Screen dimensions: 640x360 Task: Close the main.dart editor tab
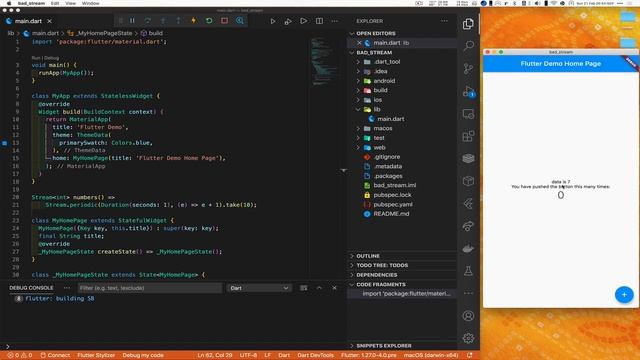(49, 21)
